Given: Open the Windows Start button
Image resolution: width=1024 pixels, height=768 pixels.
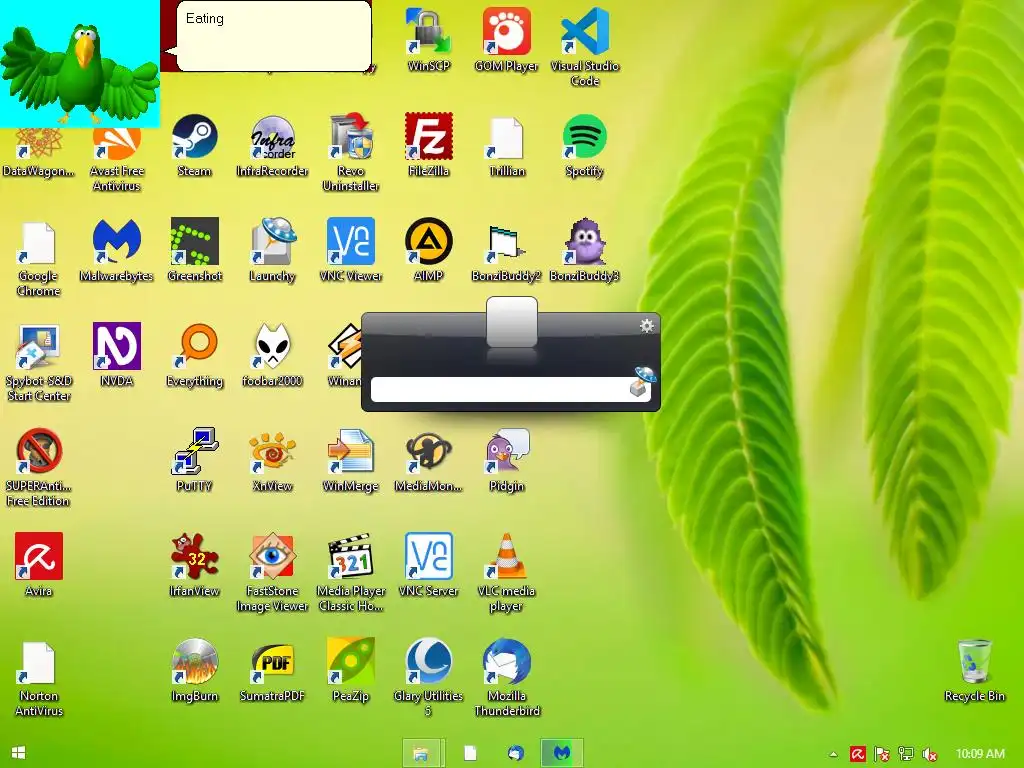Looking at the screenshot, I should (18, 753).
